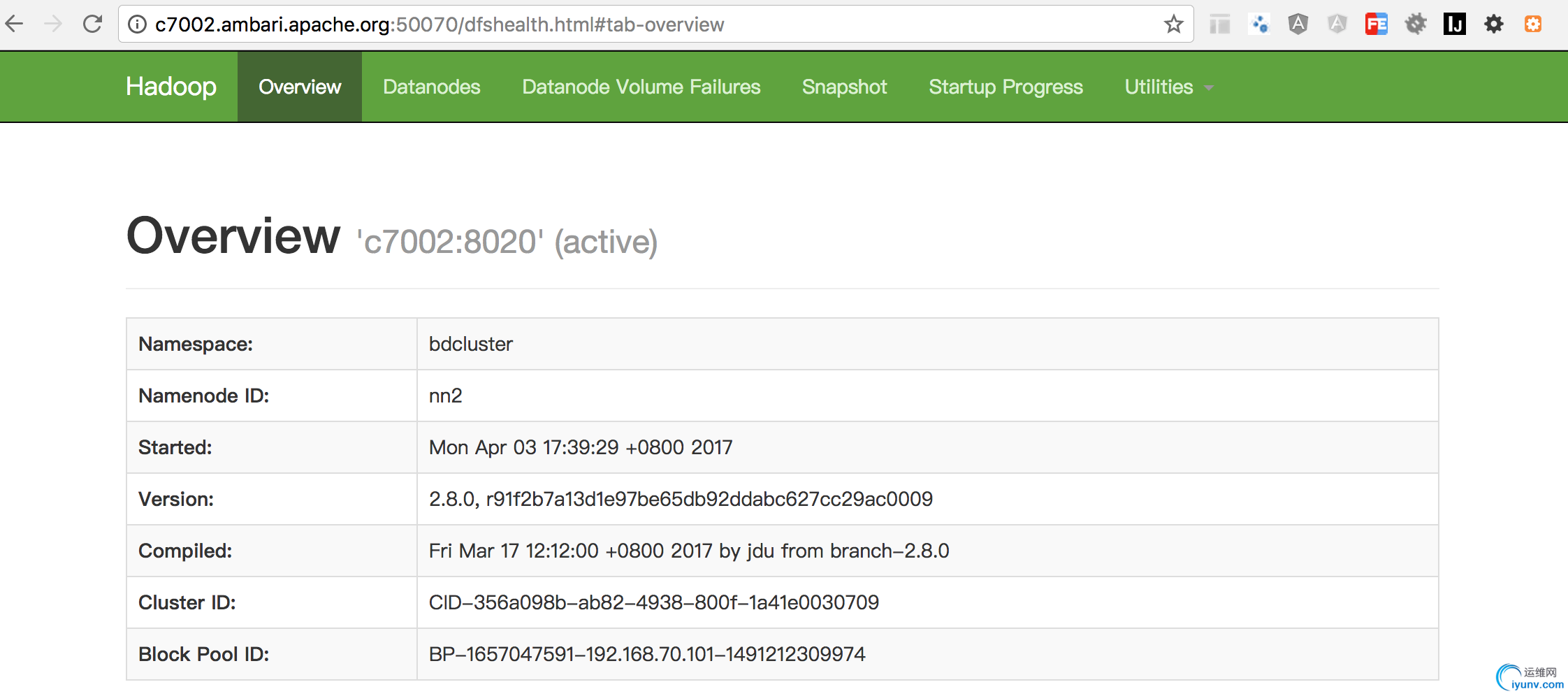Open the blue dots extension icon
This screenshot has width=1568, height=696.
pyautogui.click(x=1259, y=24)
